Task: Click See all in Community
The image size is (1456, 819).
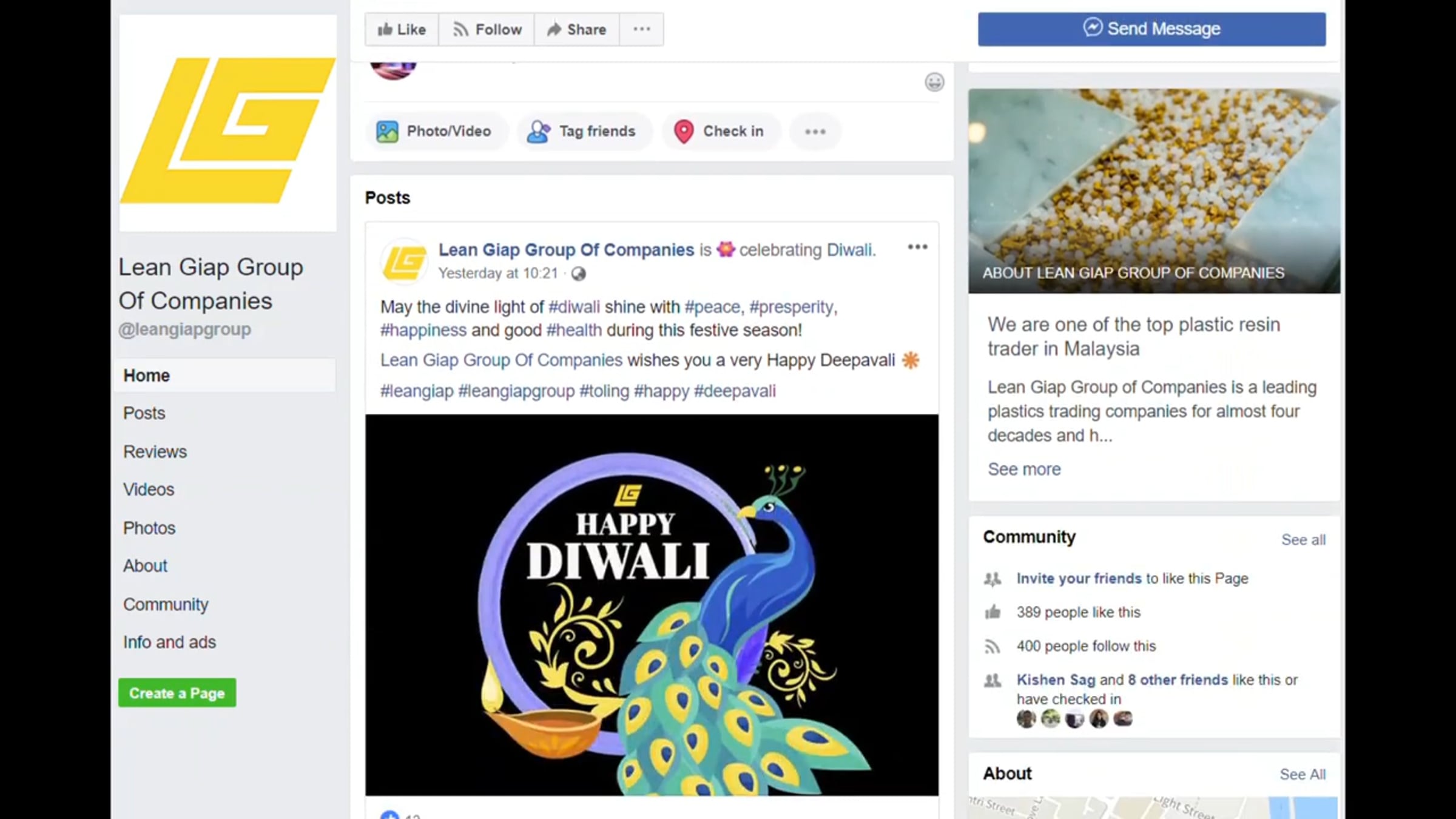Action: pos(1303,539)
